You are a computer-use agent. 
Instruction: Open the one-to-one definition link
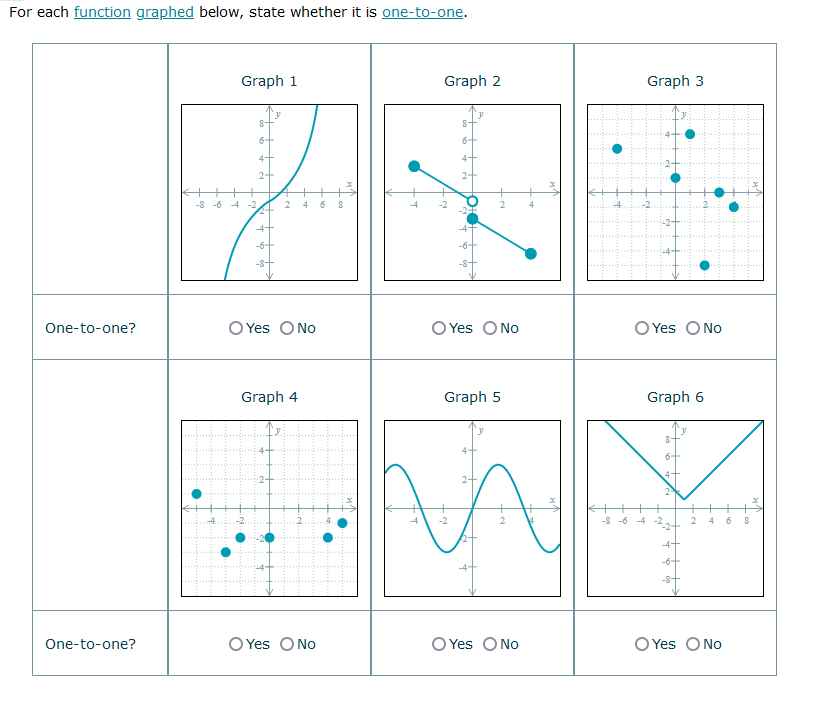pos(421,12)
